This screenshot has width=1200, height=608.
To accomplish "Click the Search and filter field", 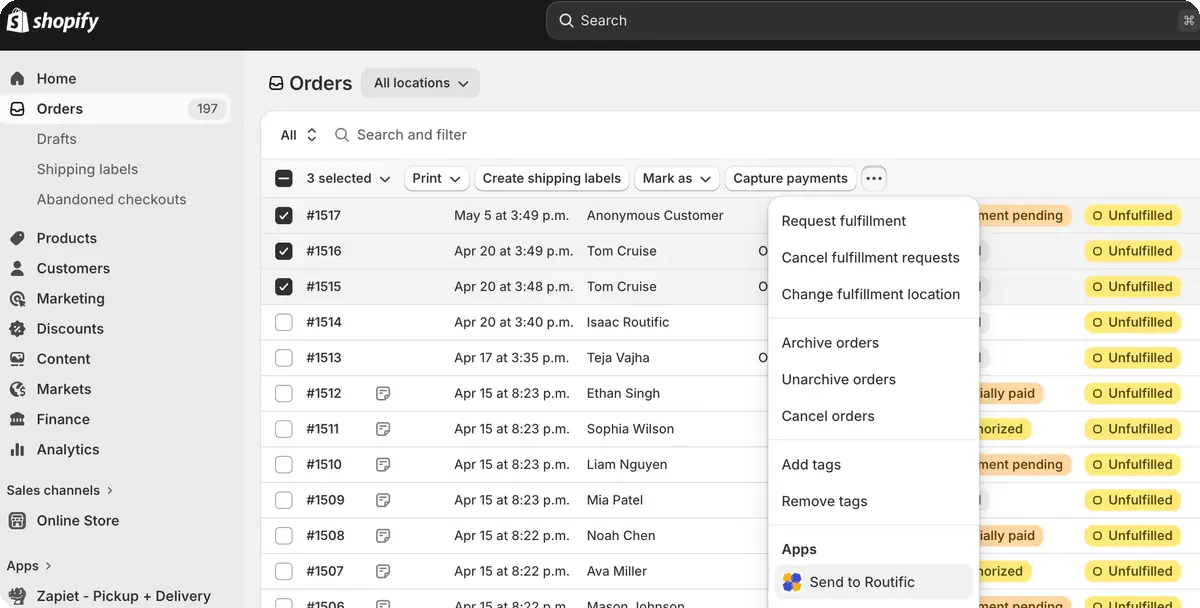I will pyautogui.click(x=412, y=135).
